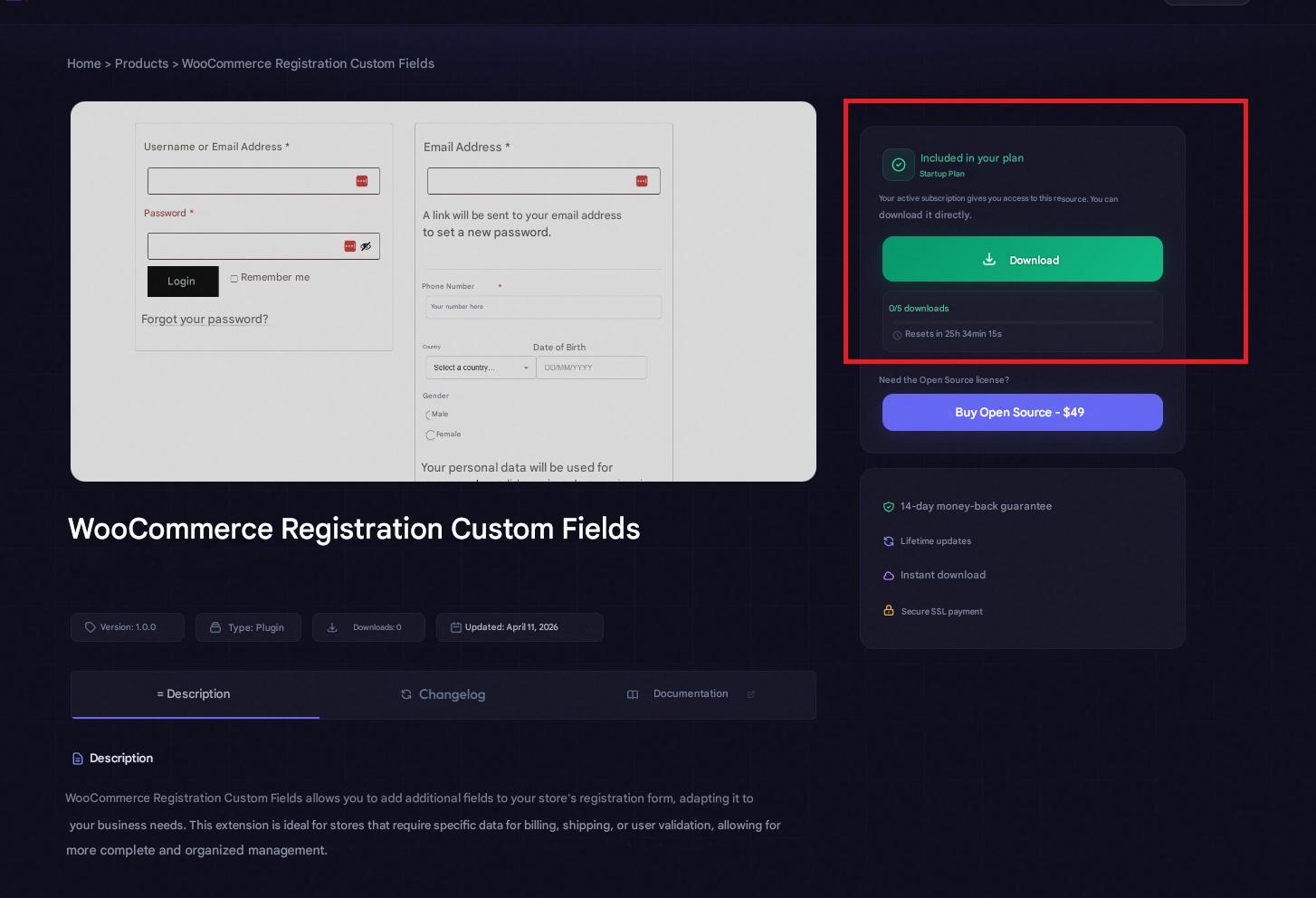
Task: Click Buy Open Source - $49 button
Action: [1022, 412]
